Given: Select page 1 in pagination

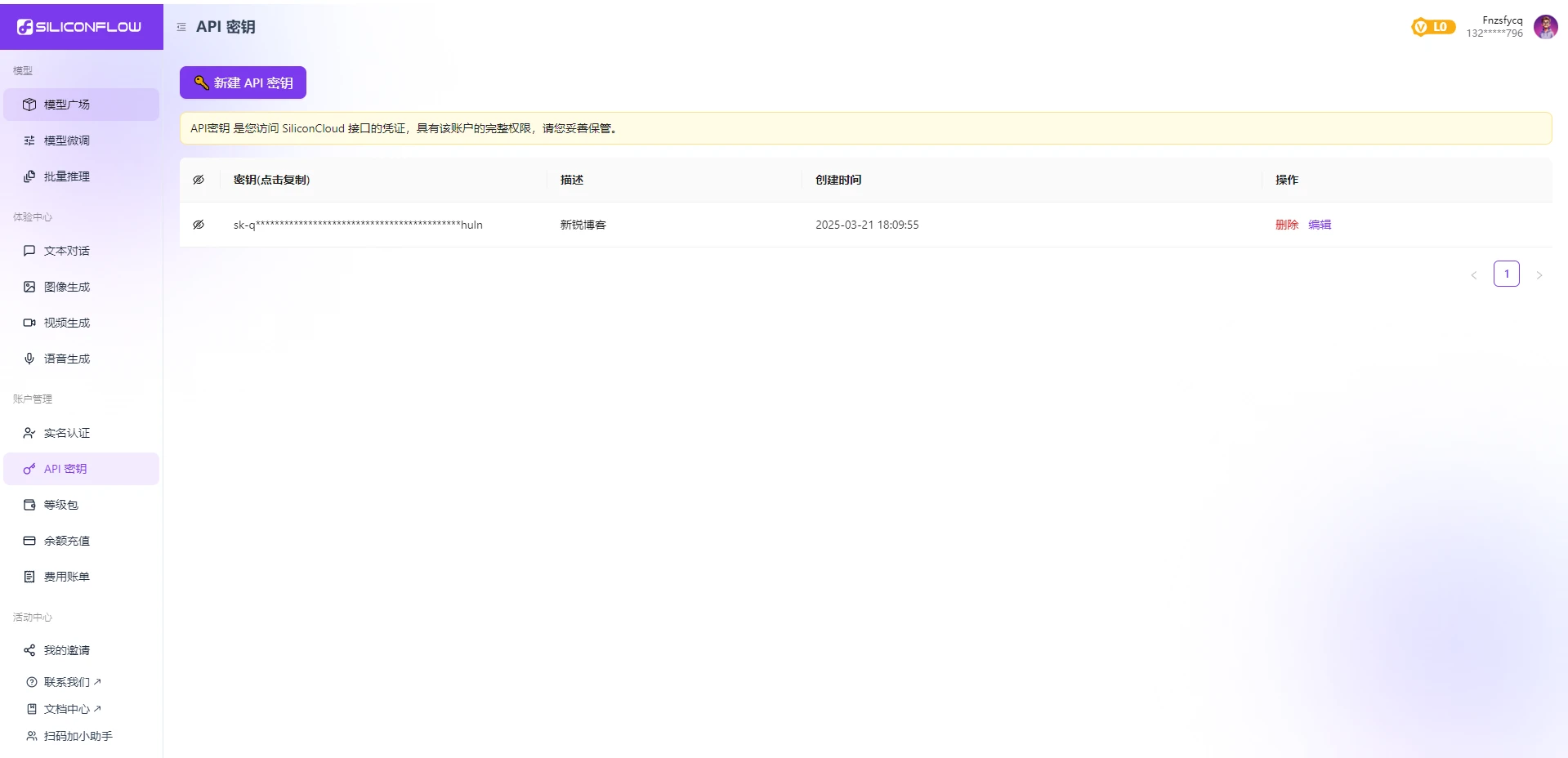Looking at the screenshot, I should coord(1507,274).
